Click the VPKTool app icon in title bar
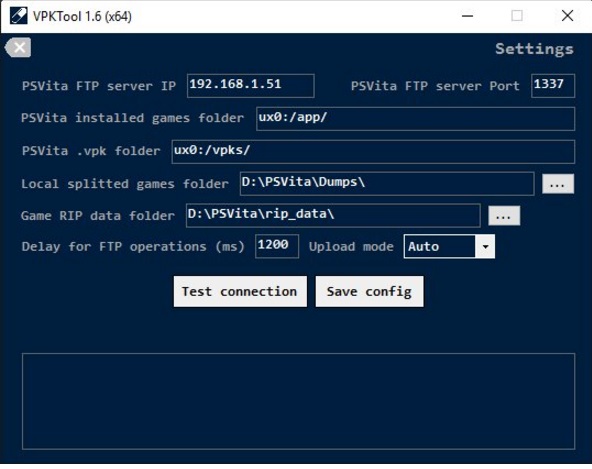 pos(18,16)
